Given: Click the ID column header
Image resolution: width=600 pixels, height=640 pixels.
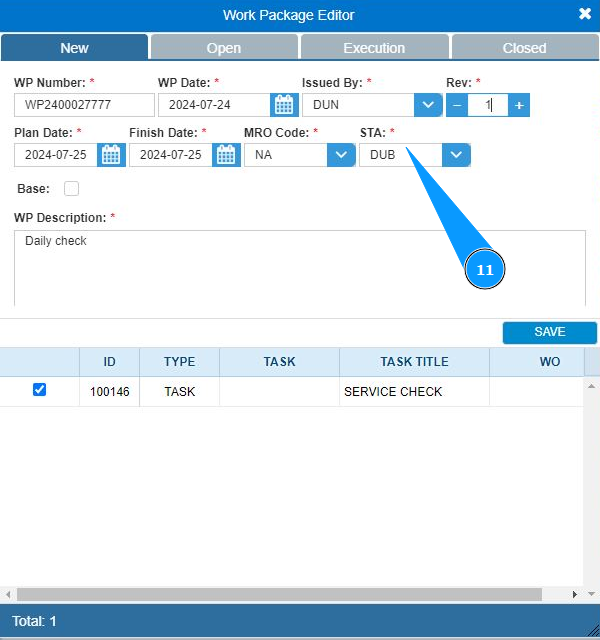Looking at the screenshot, I should click(x=109, y=362).
